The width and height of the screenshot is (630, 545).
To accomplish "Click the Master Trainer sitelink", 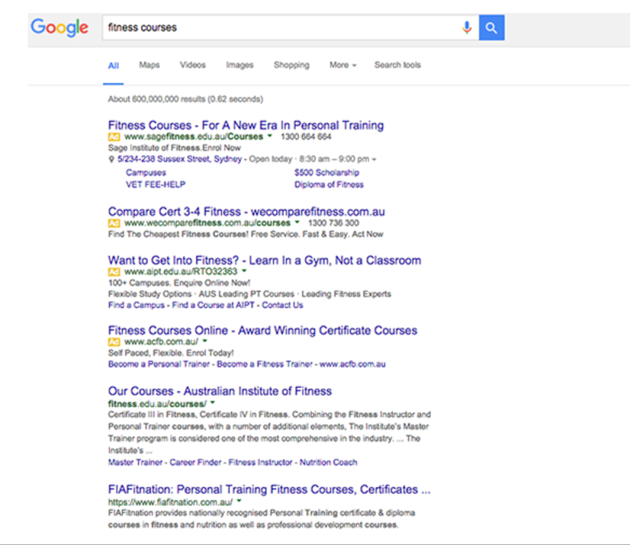I will tap(135, 462).
